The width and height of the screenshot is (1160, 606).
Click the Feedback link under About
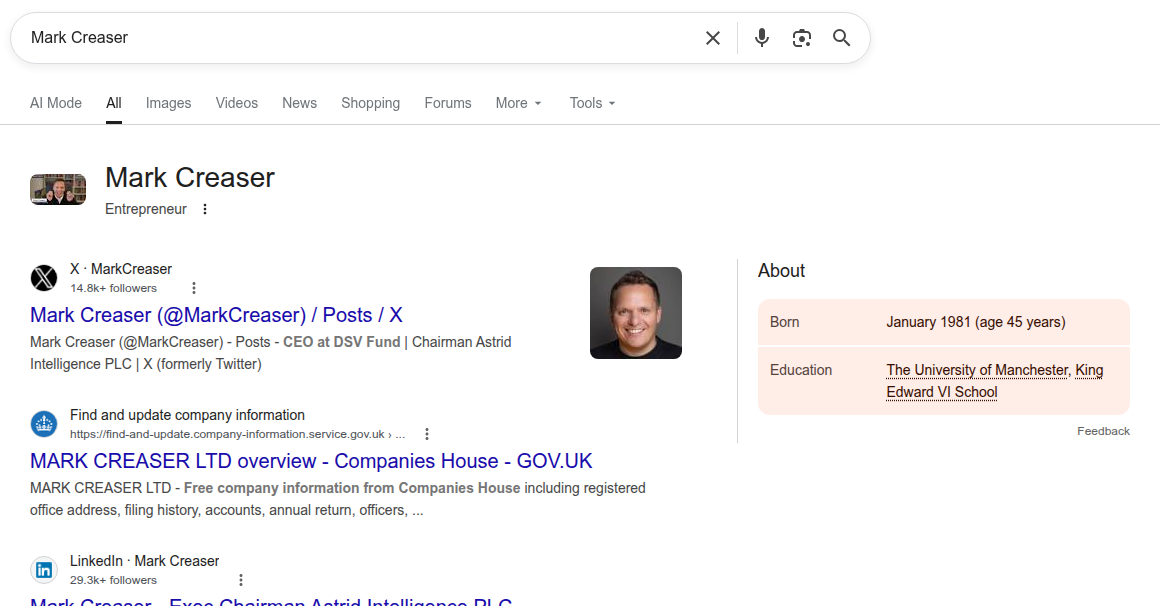(x=1103, y=431)
